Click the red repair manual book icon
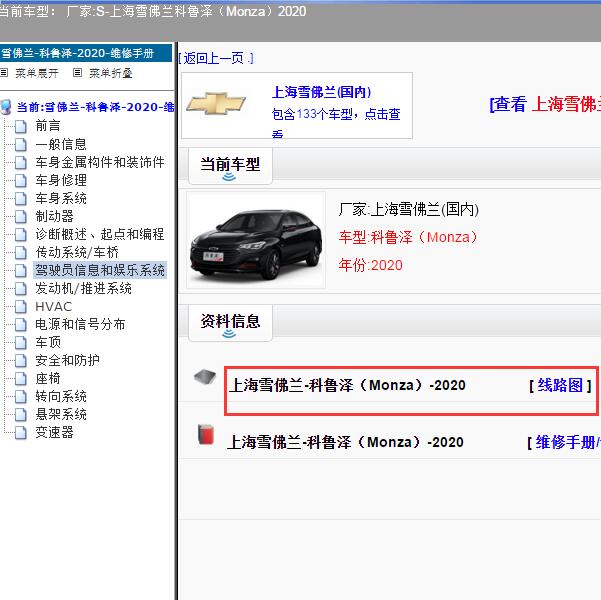The width and height of the screenshot is (601, 600). point(206,434)
